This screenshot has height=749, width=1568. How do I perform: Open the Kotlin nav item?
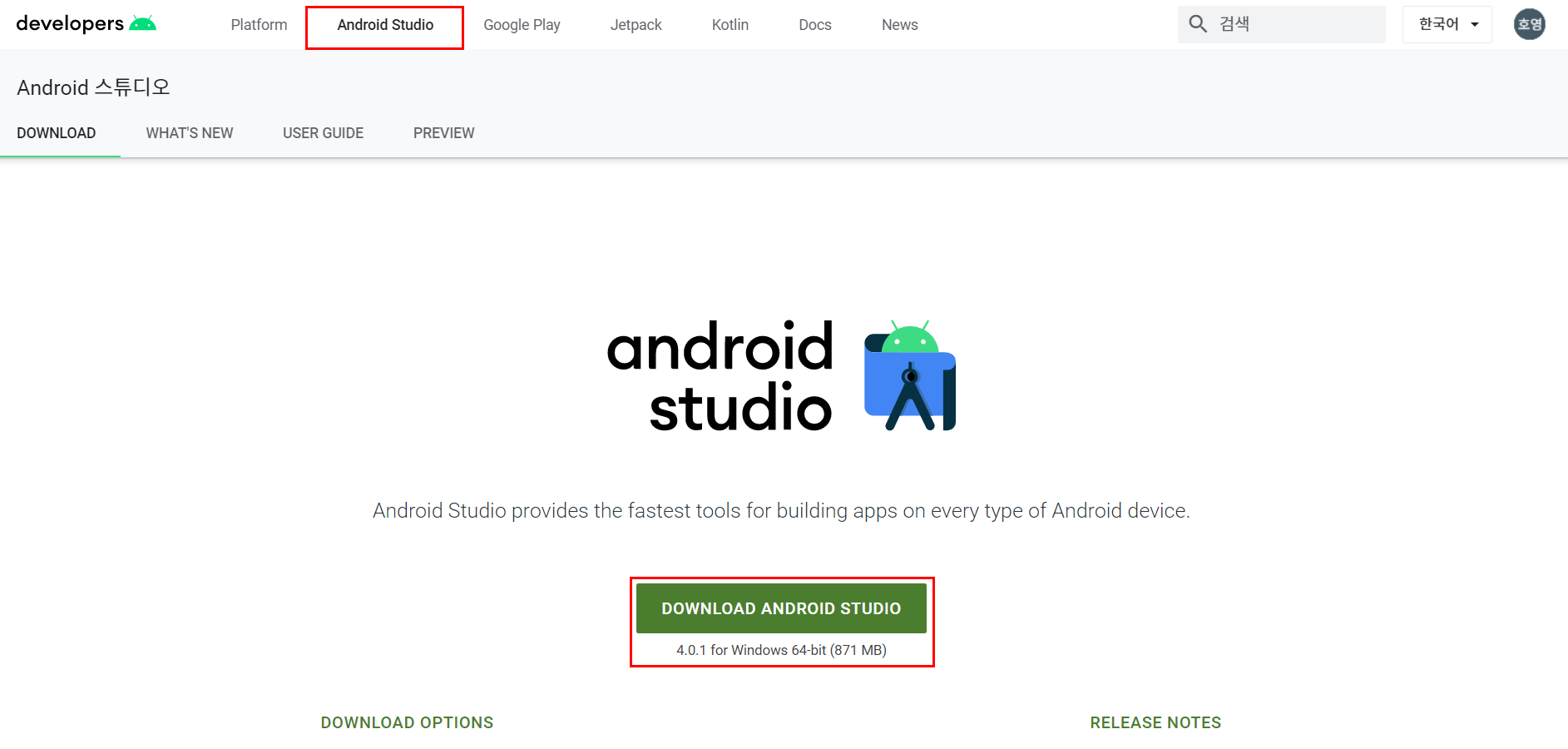pyautogui.click(x=730, y=25)
